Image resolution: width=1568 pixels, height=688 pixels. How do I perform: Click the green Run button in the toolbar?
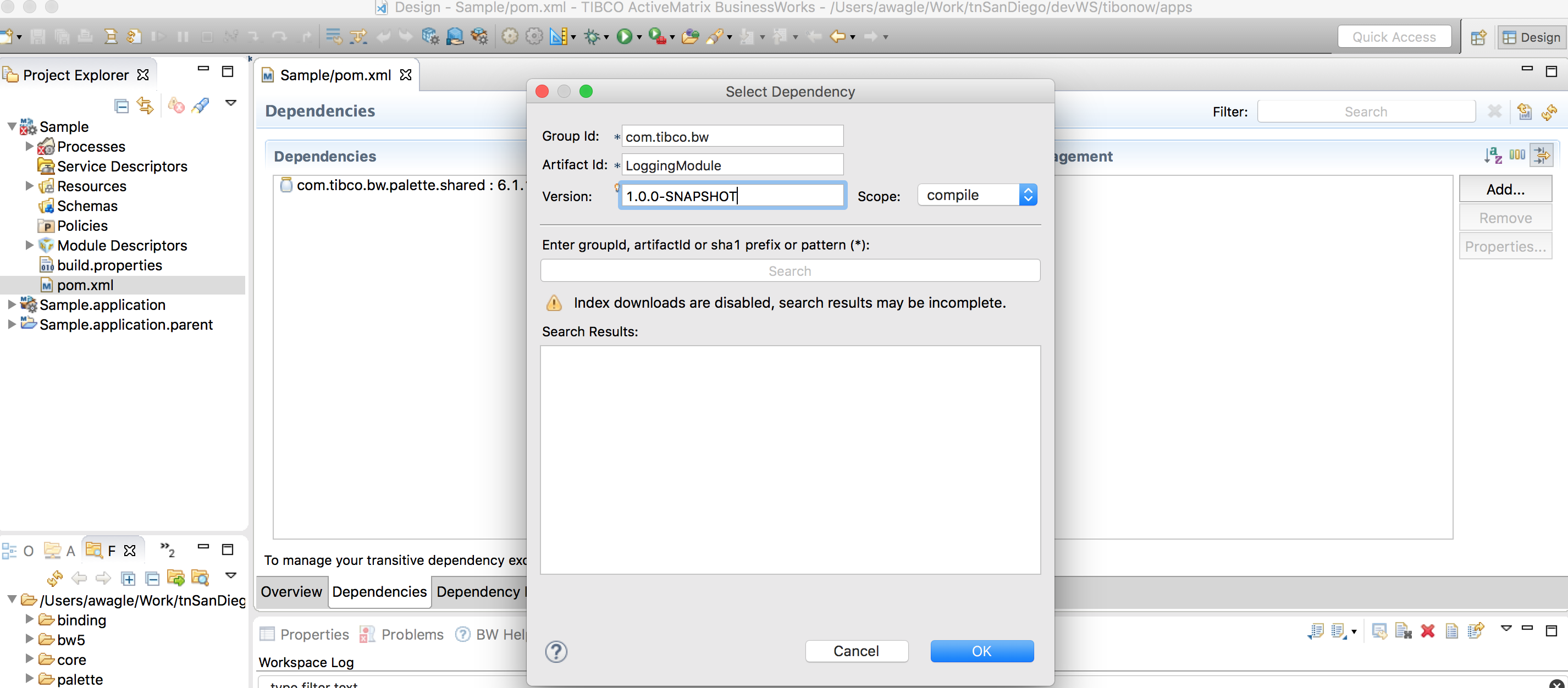tap(624, 37)
